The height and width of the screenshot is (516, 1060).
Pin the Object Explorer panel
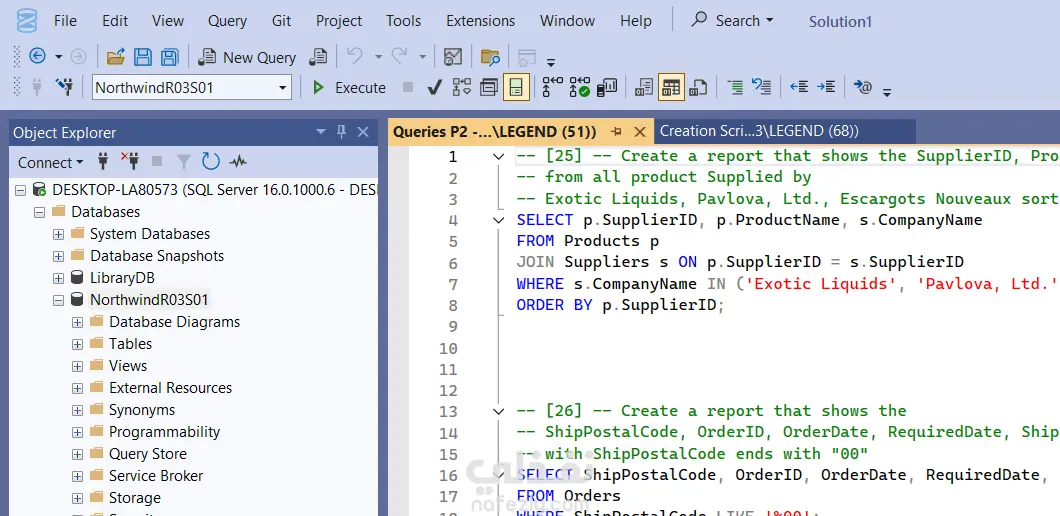pyautogui.click(x=341, y=132)
